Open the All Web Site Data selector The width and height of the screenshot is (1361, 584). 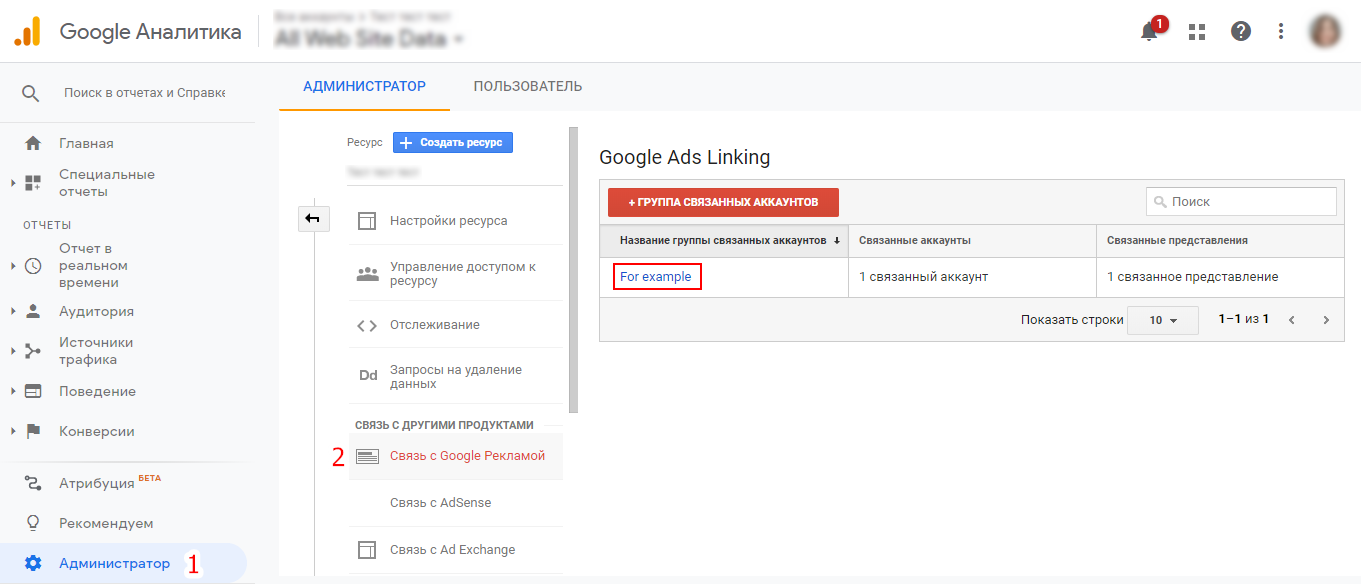(369, 39)
